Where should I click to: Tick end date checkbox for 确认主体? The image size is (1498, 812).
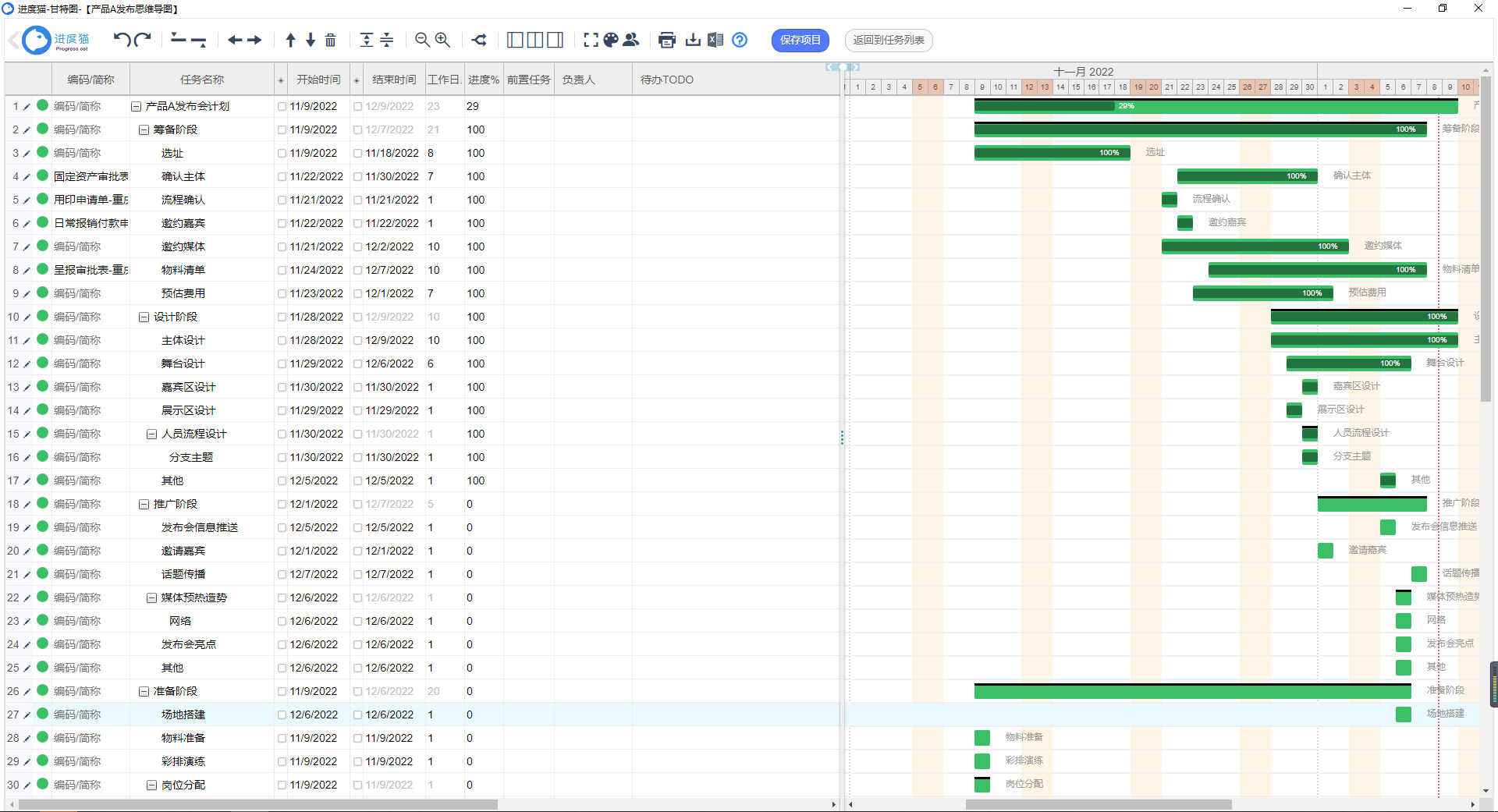(x=358, y=177)
